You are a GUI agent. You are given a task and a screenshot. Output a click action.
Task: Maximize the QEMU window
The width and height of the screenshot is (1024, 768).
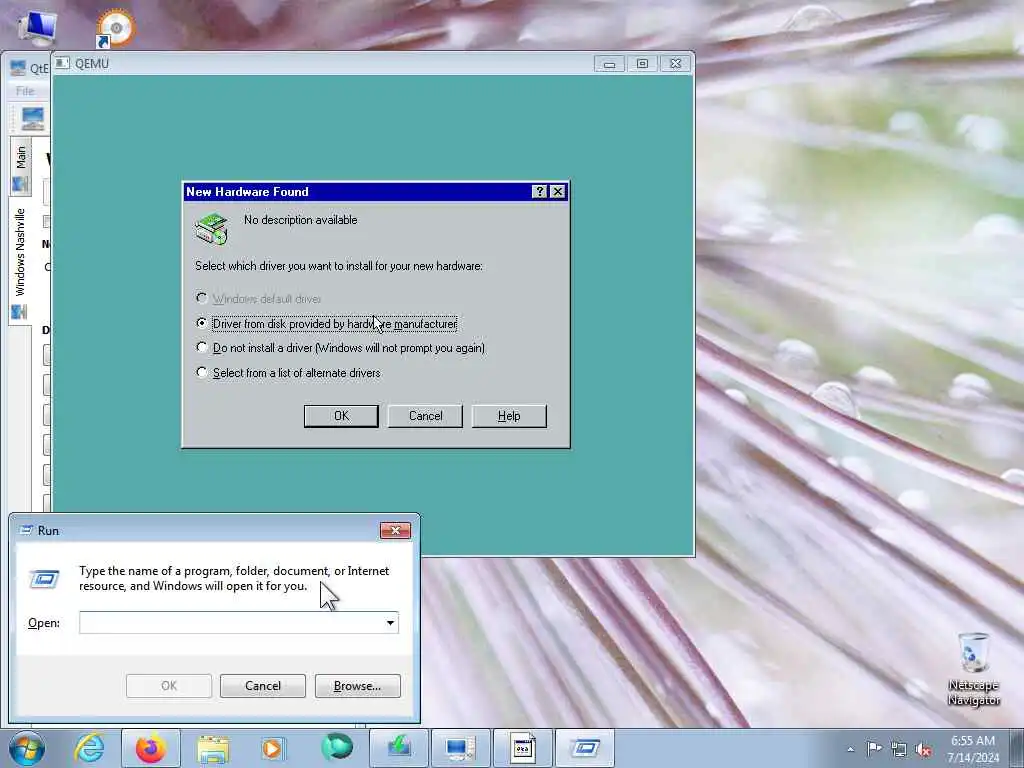click(642, 63)
